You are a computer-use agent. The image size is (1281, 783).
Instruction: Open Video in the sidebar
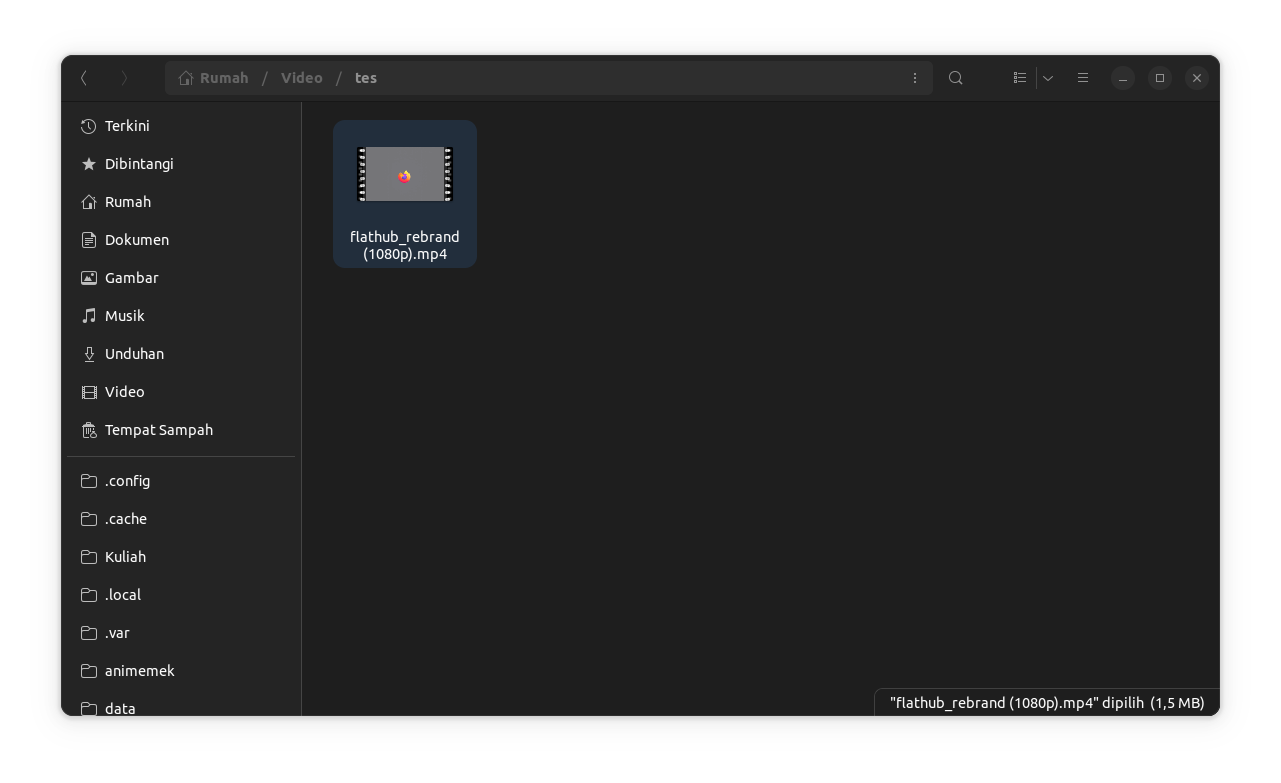(x=181, y=392)
